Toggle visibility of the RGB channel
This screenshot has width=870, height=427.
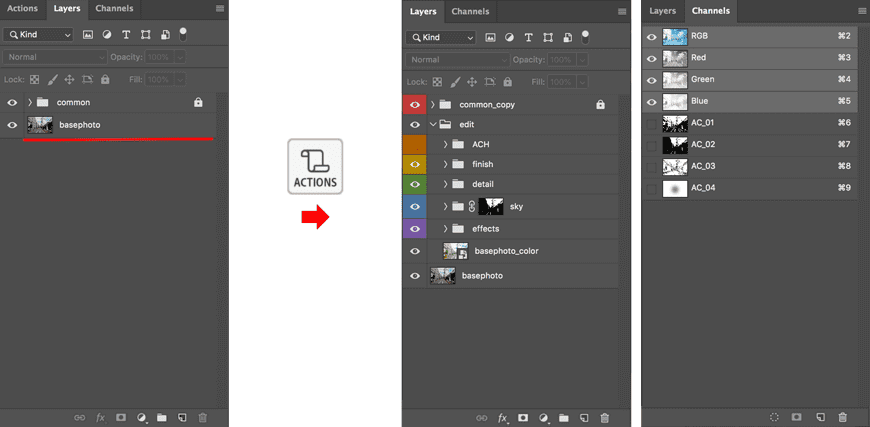[x=652, y=35]
